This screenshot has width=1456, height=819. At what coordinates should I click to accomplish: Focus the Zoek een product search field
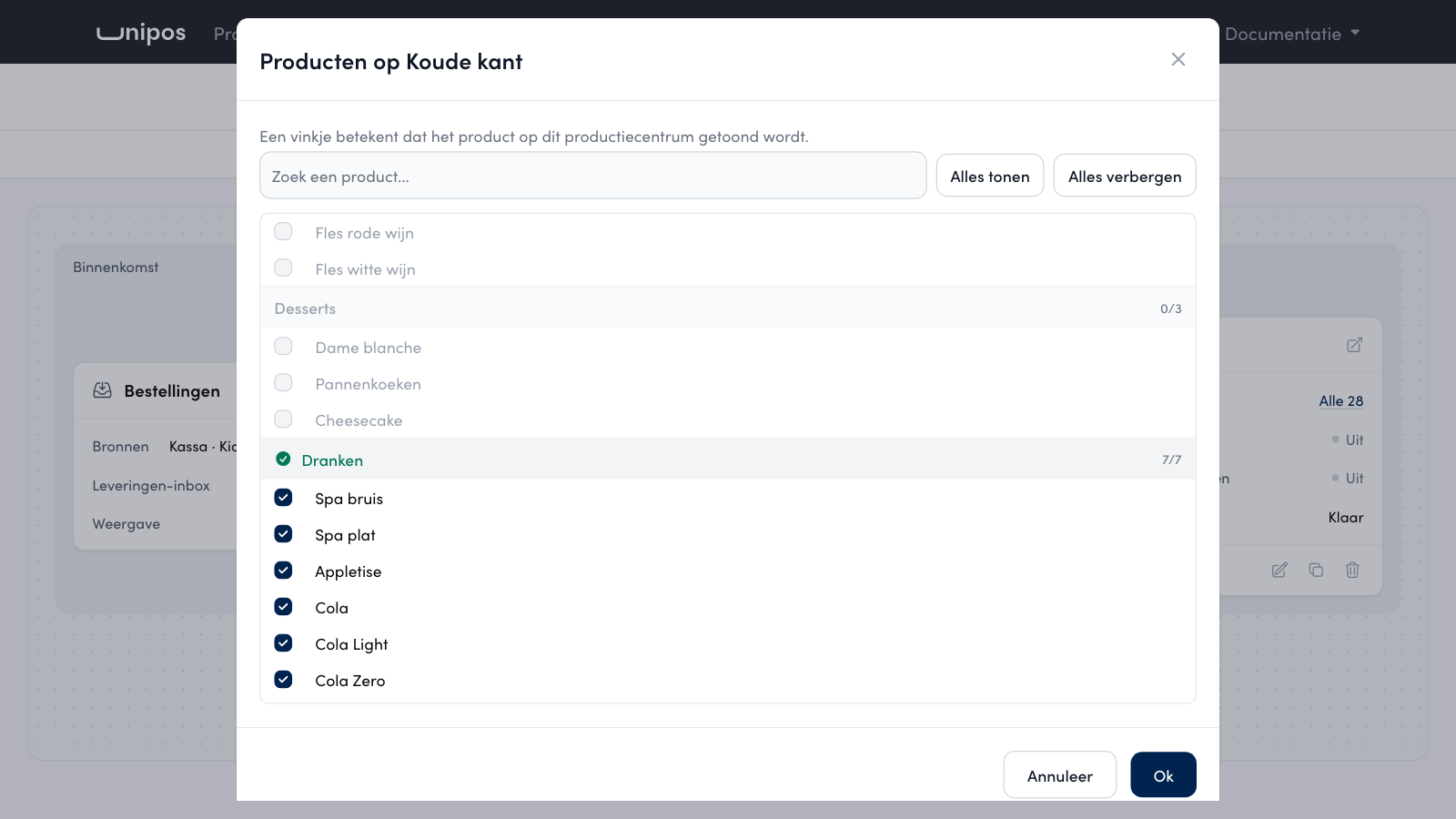tap(593, 176)
